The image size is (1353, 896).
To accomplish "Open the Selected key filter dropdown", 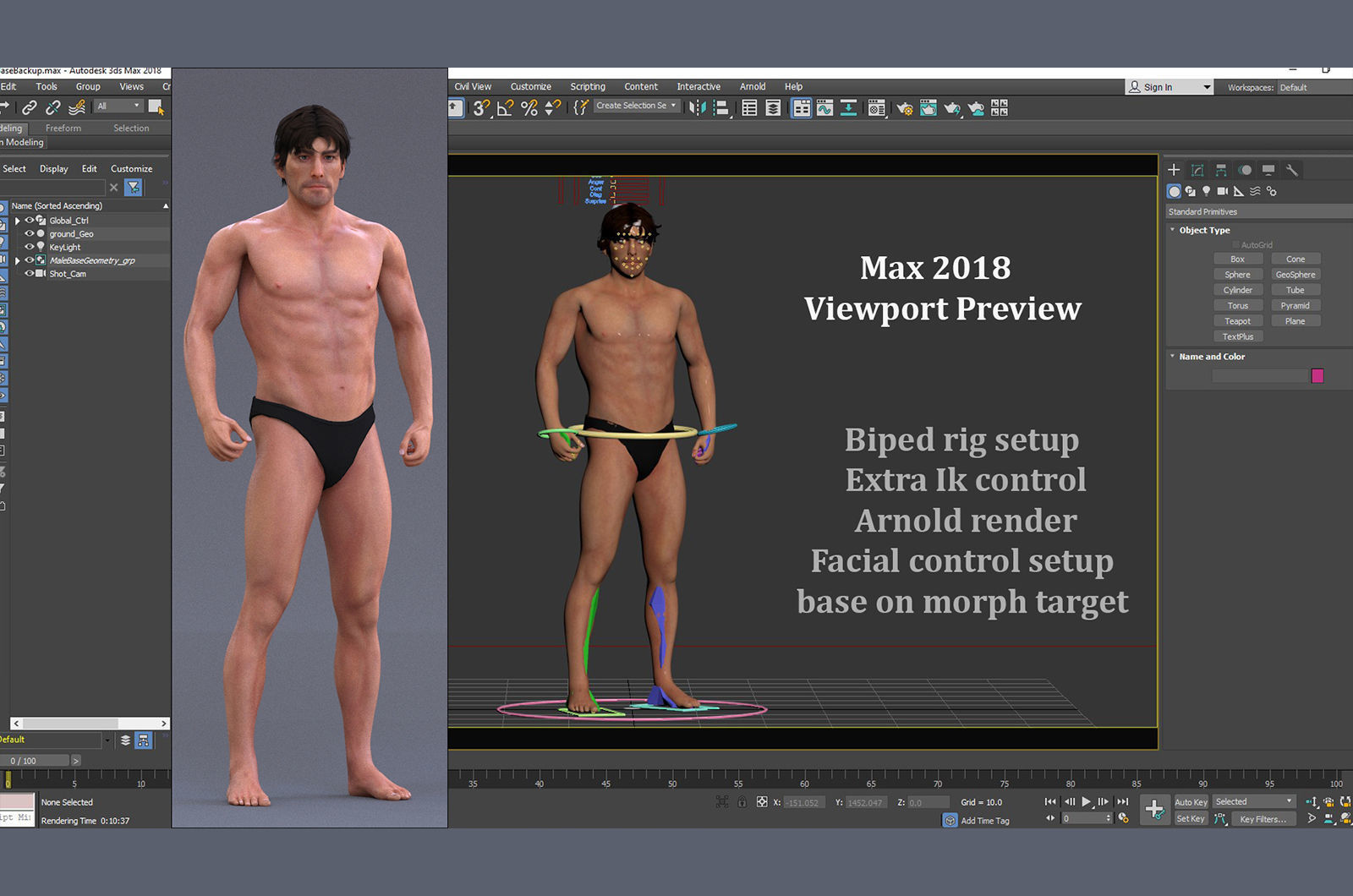I will click(1254, 801).
